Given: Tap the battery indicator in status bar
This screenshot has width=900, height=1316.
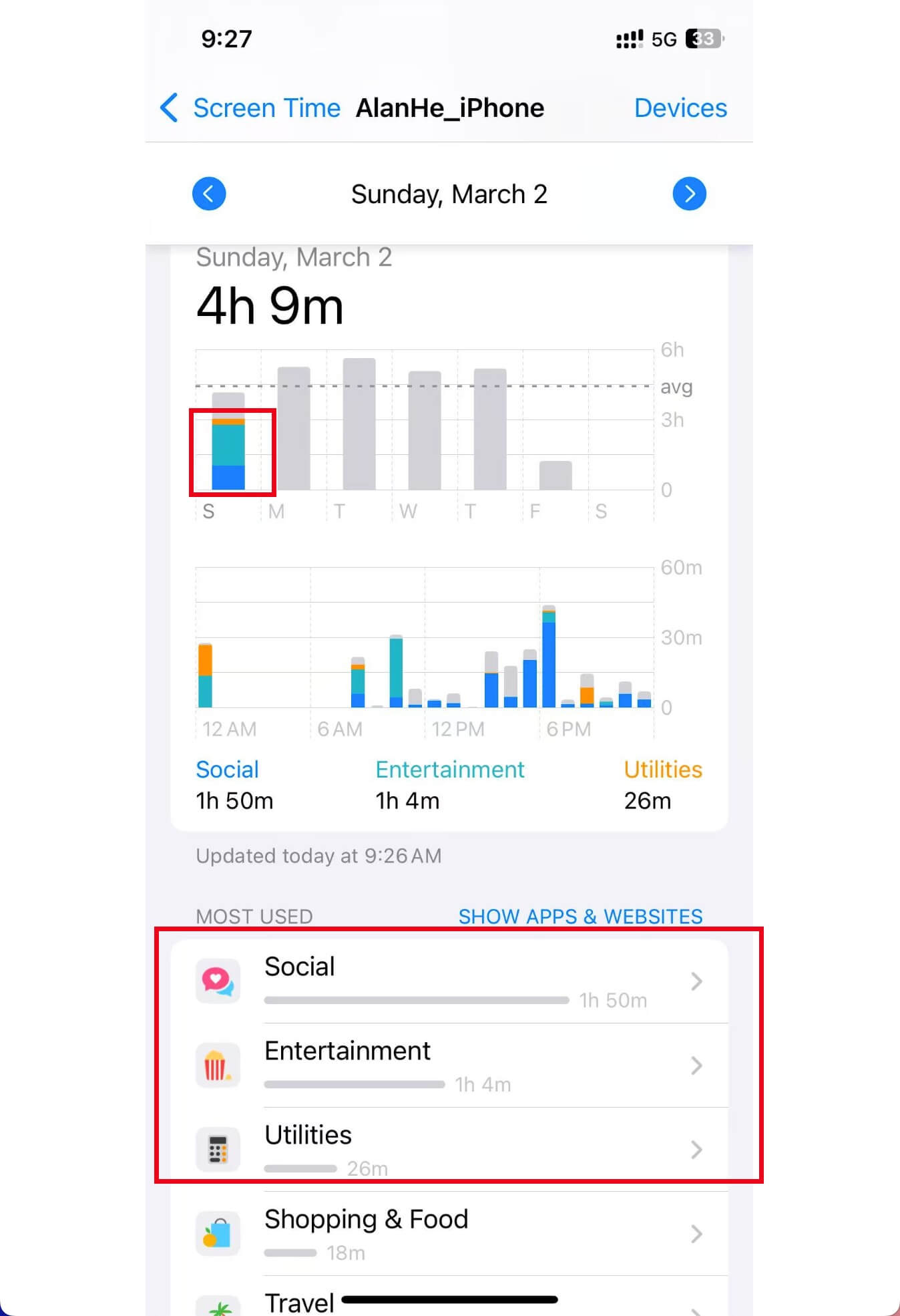Looking at the screenshot, I should point(704,39).
